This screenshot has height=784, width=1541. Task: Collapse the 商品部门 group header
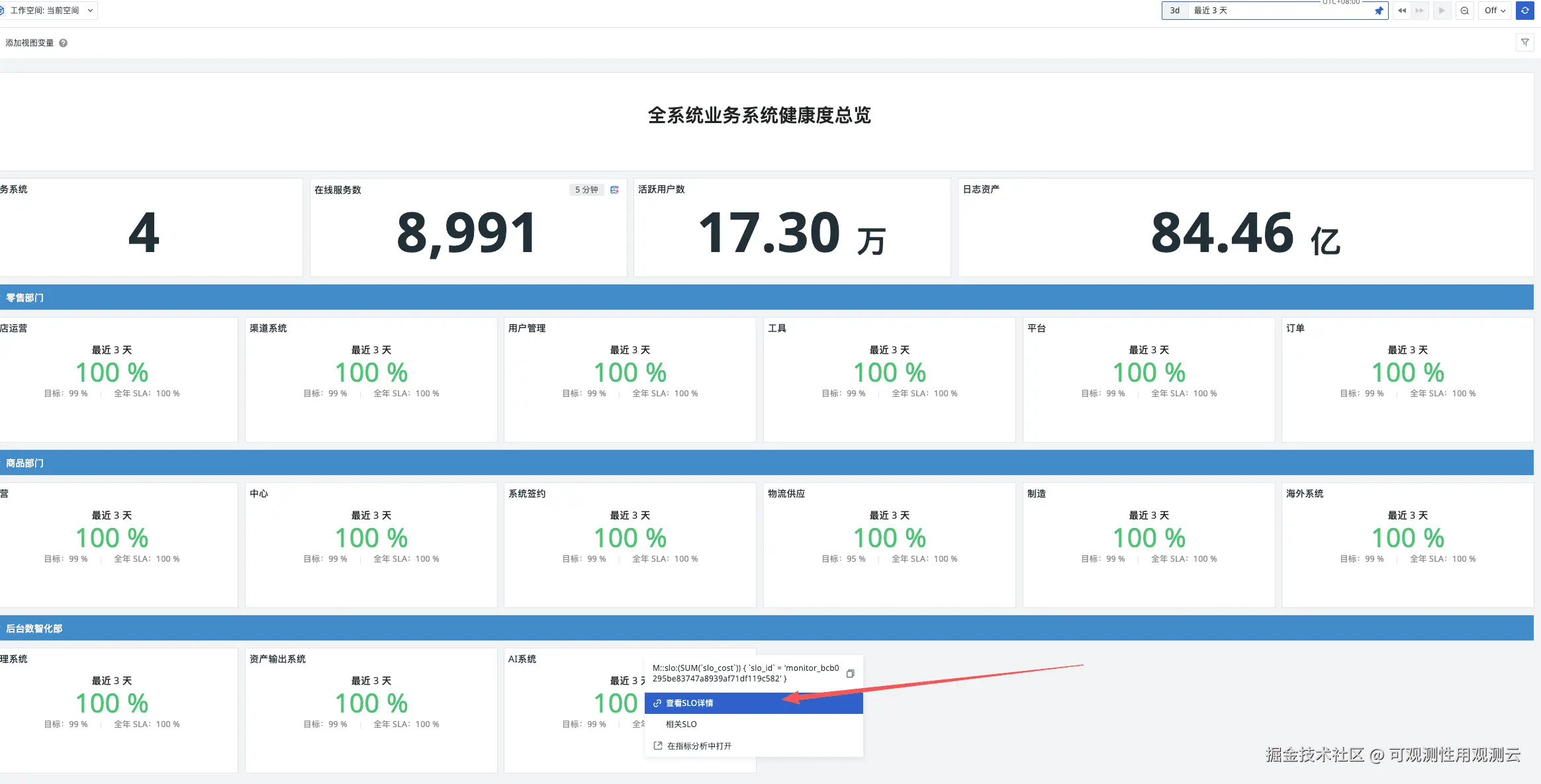click(25, 463)
